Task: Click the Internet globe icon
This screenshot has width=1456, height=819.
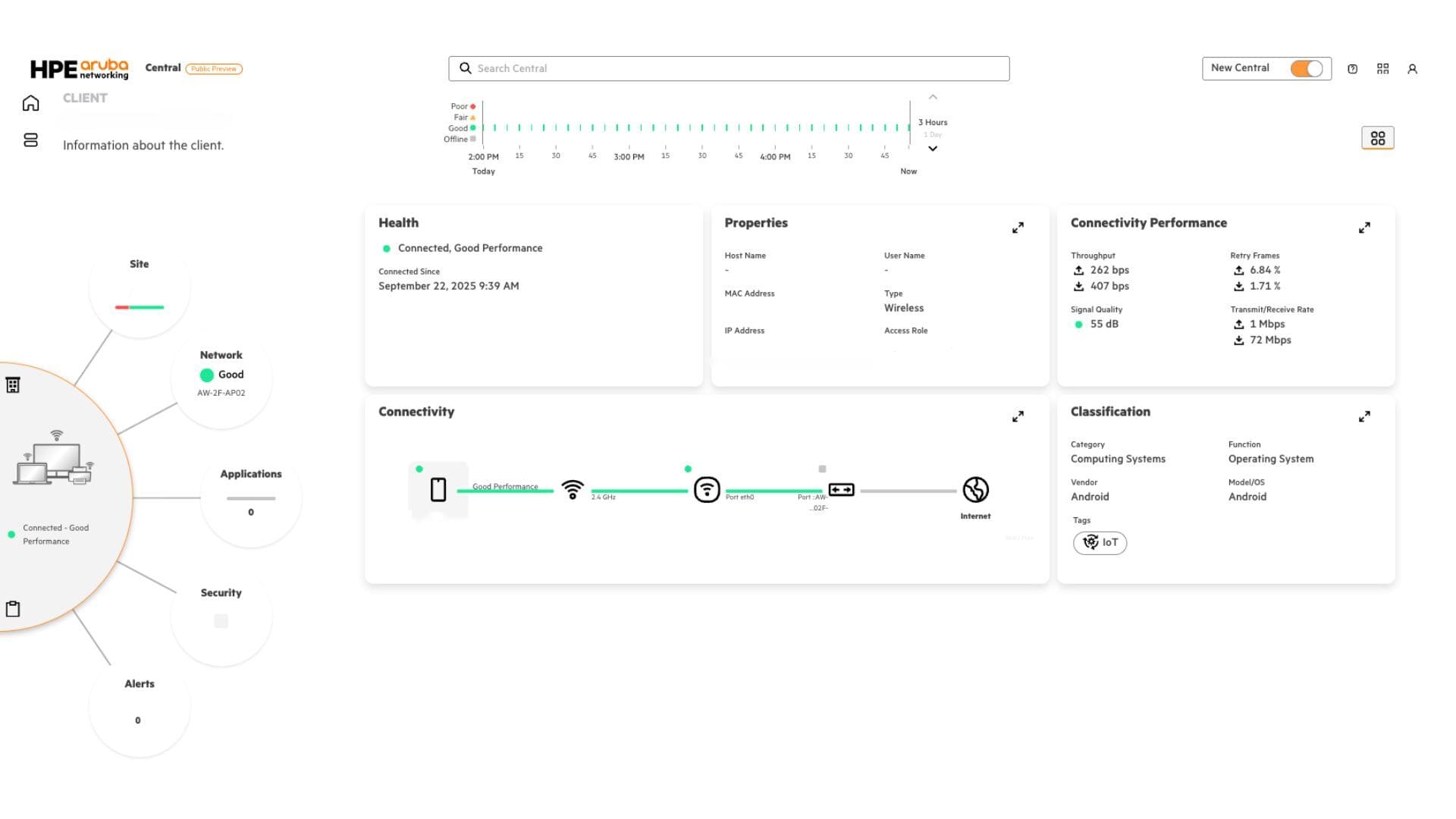Action: pyautogui.click(x=975, y=490)
